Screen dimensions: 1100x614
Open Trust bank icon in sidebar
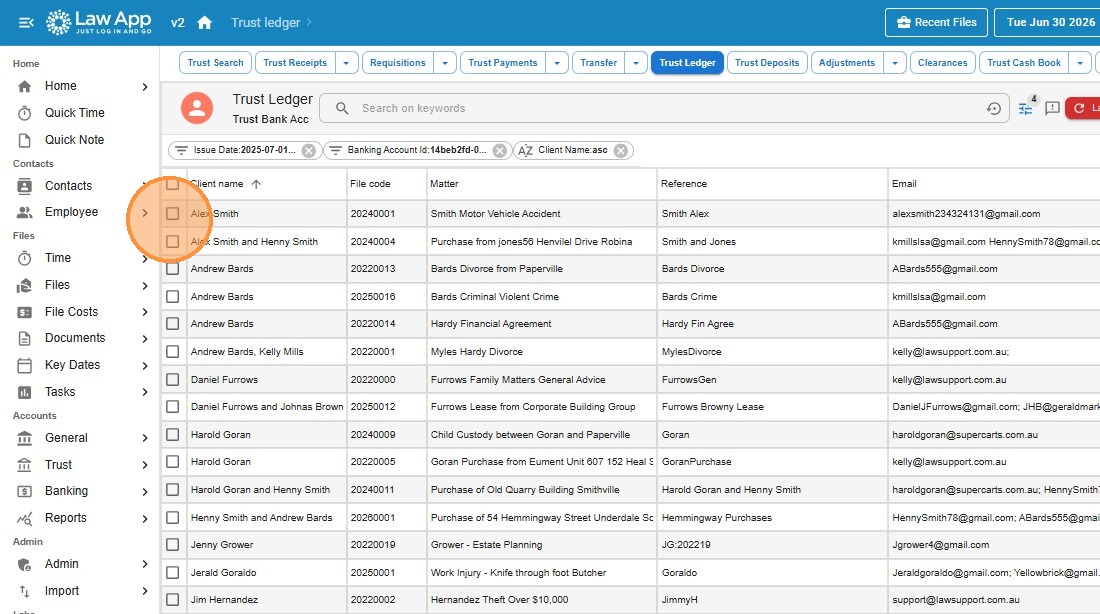coord(25,465)
